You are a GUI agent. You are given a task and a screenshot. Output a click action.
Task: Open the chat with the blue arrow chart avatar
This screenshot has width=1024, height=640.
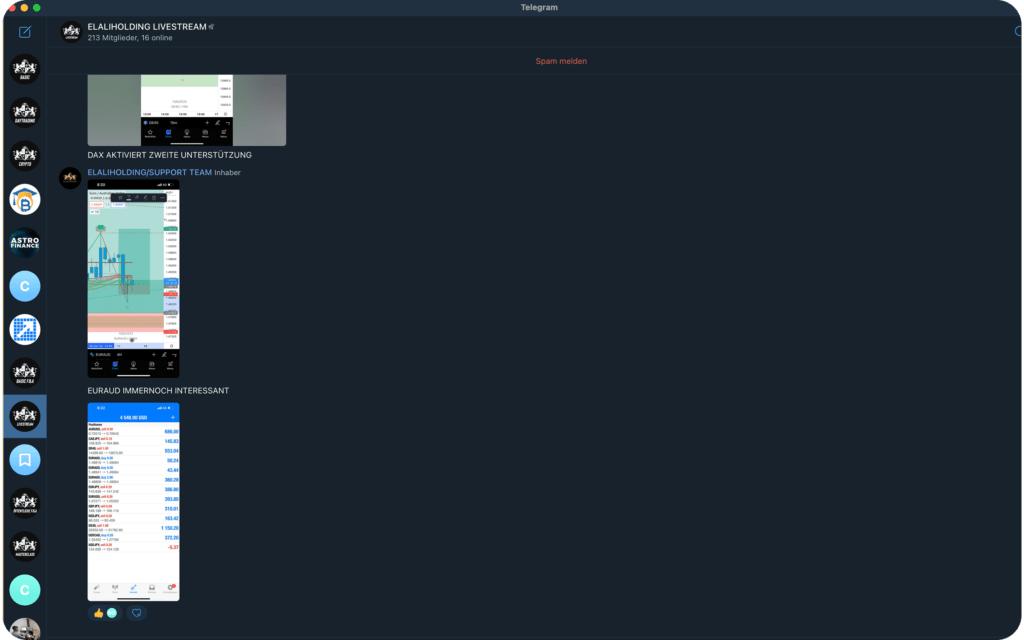click(x=25, y=330)
